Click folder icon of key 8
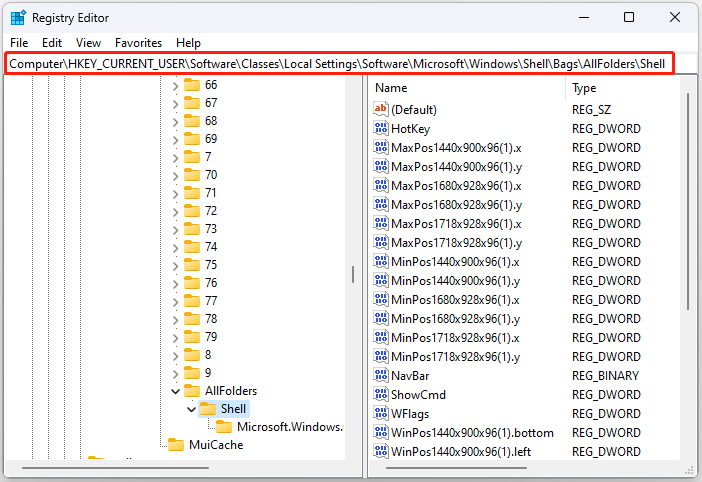The width and height of the screenshot is (702, 482). coord(192,354)
